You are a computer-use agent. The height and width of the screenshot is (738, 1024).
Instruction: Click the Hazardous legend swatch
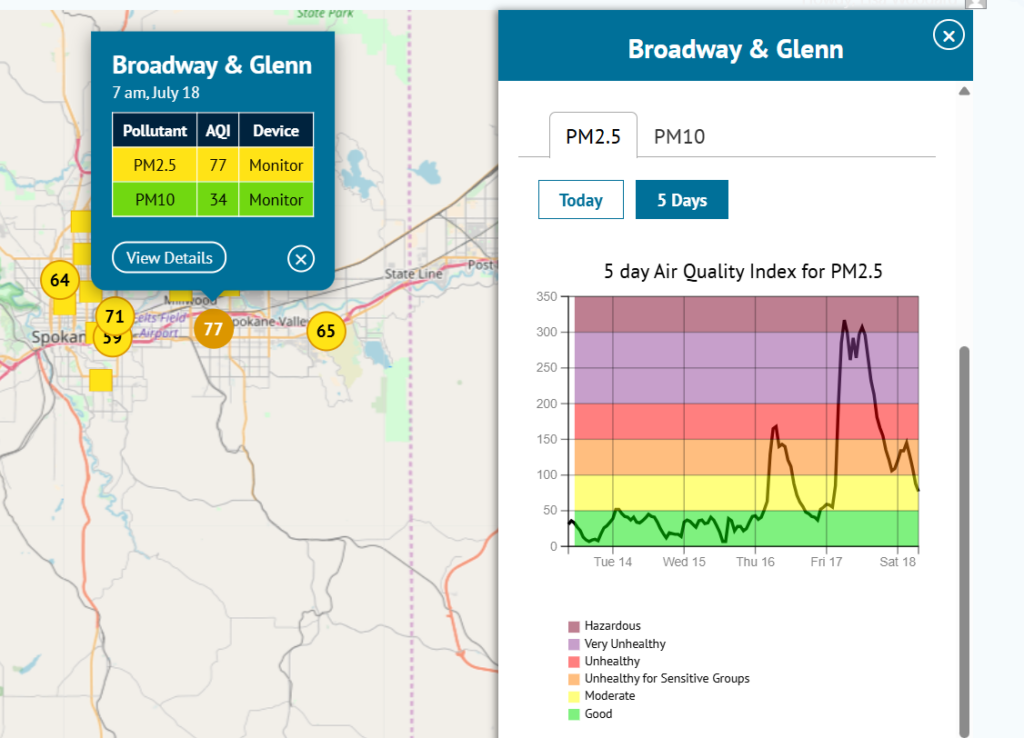pyautogui.click(x=574, y=626)
